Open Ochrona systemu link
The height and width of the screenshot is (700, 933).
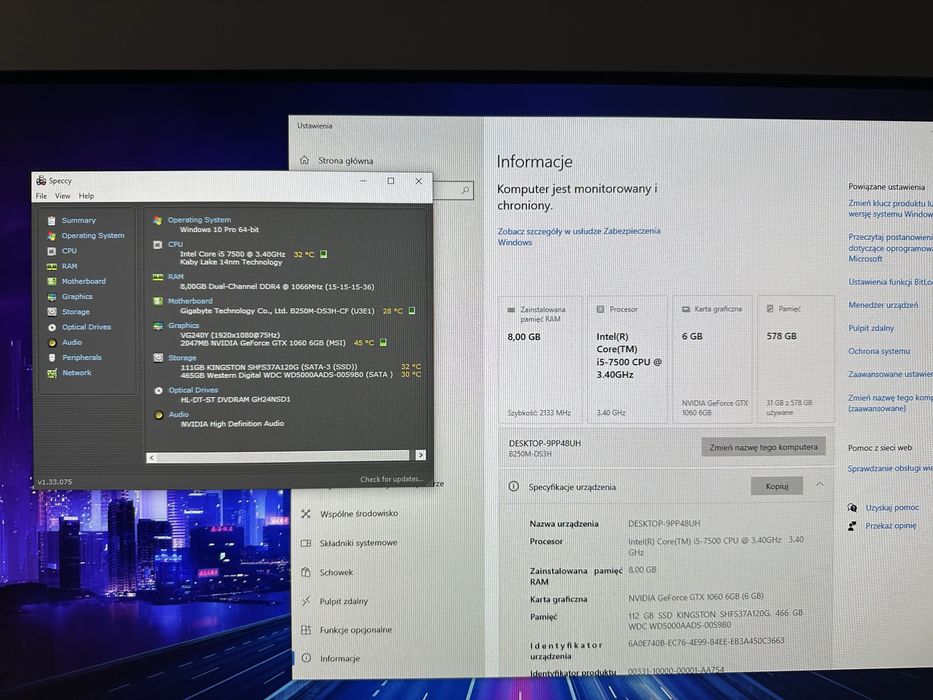[x=879, y=351]
